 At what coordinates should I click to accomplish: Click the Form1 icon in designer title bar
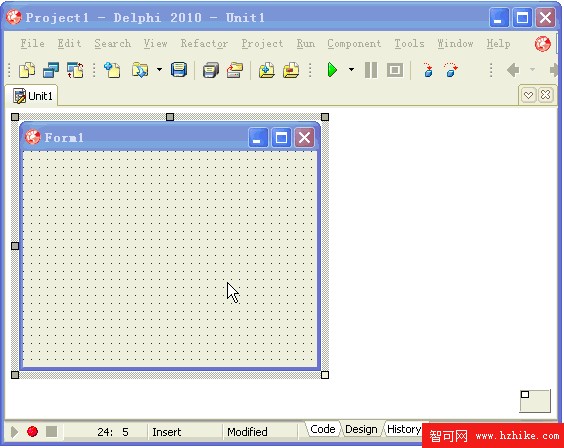[32, 137]
